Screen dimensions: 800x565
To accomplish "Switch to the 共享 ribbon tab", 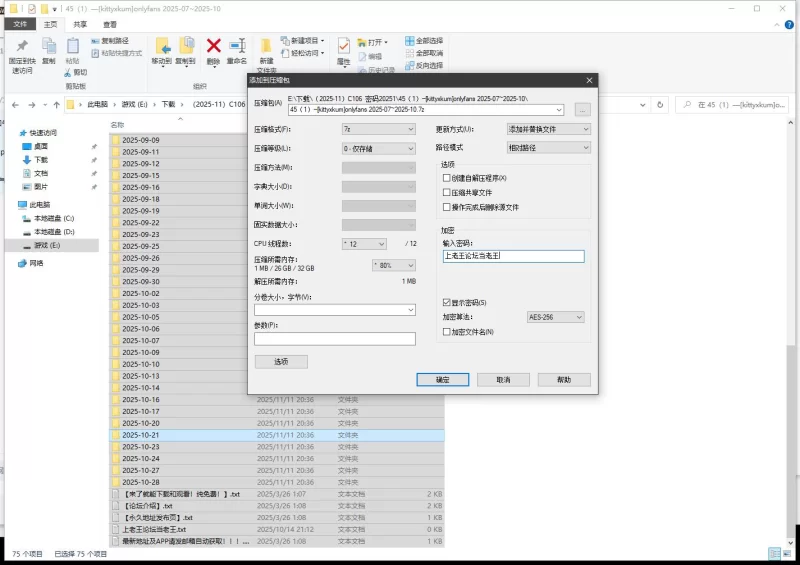I will point(79,24).
